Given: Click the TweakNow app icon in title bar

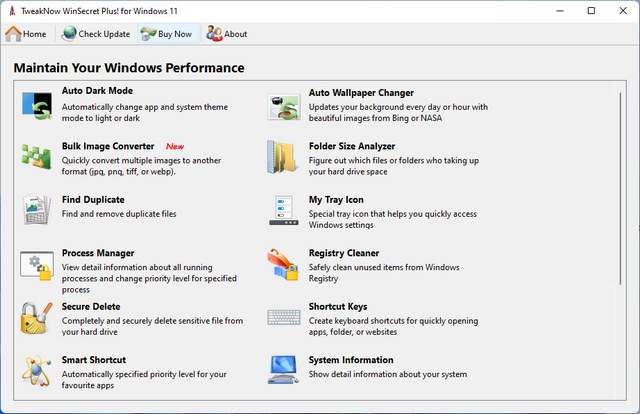Looking at the screenshot, I should tap(11, 10).
